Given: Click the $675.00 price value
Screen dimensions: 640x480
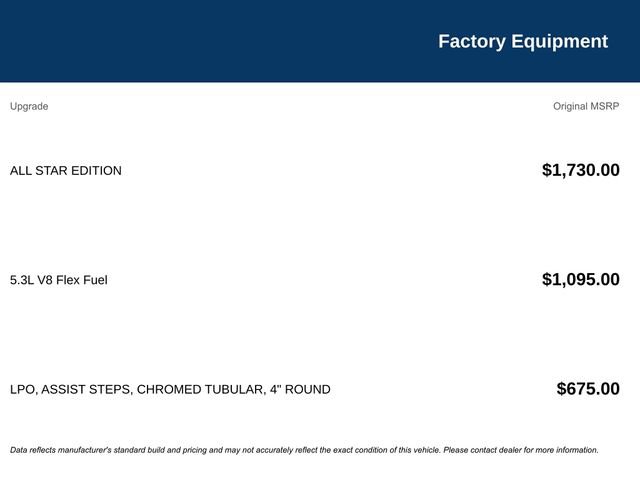Looking at the screenshot, I should pos(588,389).
